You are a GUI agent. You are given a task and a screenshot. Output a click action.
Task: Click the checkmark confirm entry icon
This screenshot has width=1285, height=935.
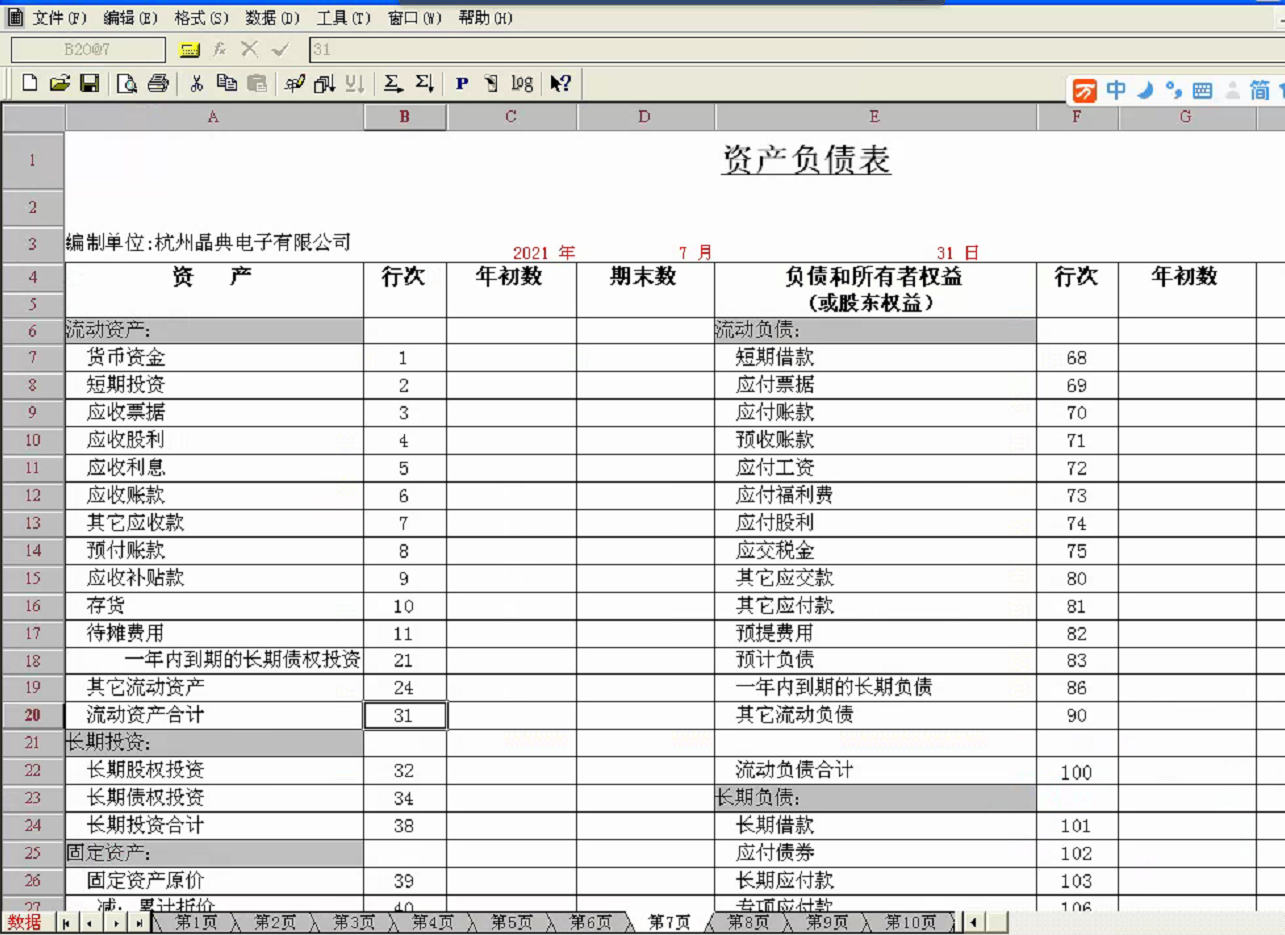point(280,49)
